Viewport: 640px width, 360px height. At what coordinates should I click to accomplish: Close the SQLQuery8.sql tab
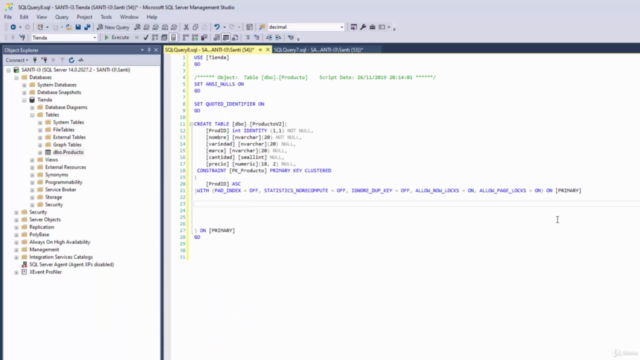coord(268,50)
